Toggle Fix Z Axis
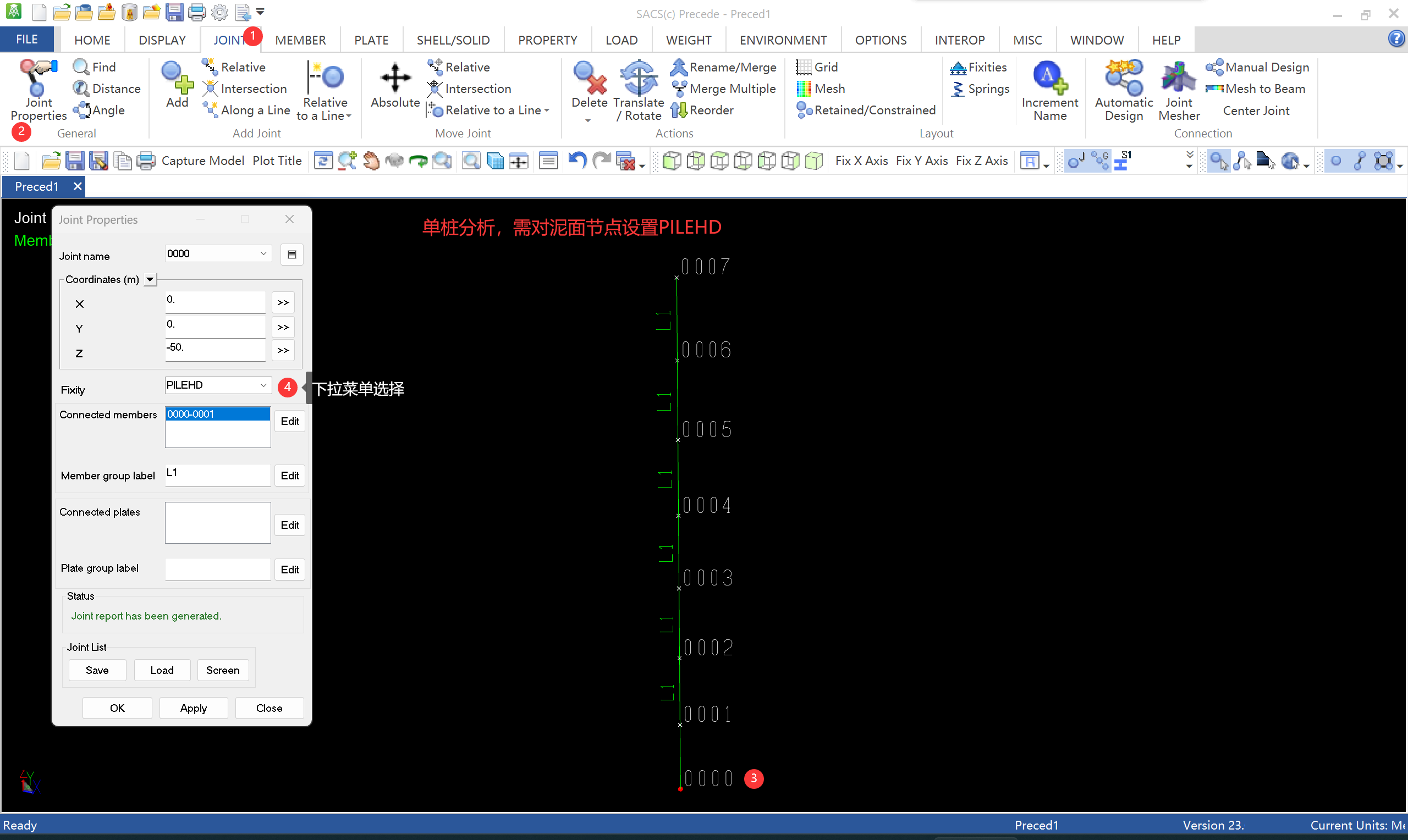 (981, 161)
